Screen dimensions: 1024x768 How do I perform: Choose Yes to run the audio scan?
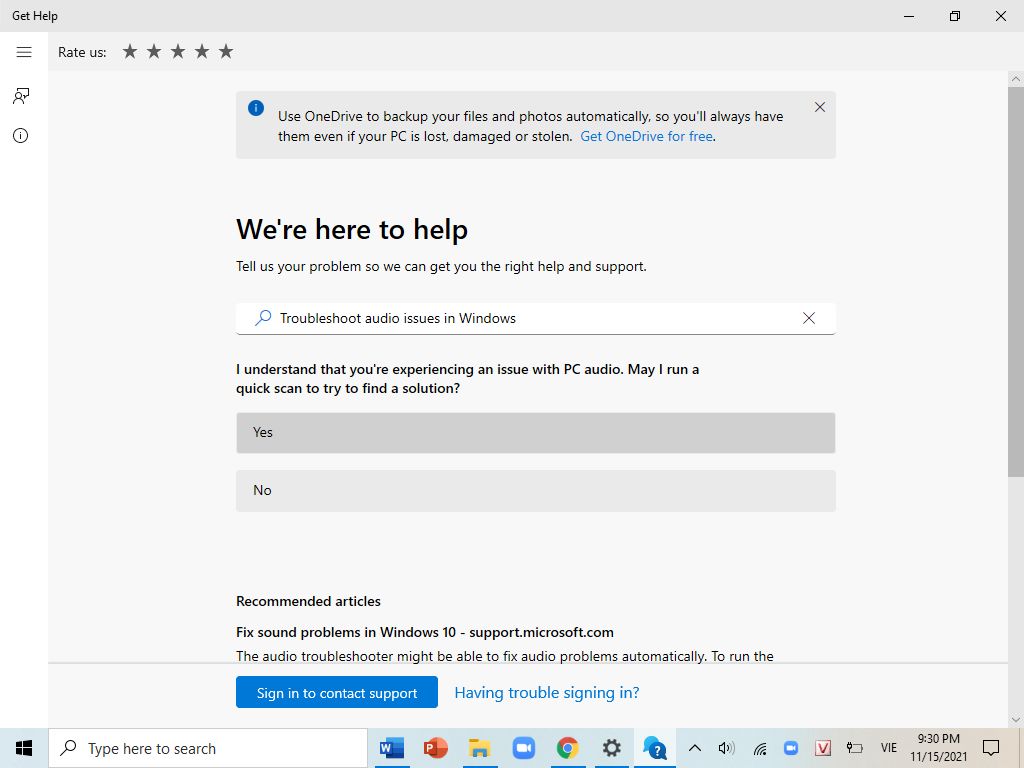click(x=535, y=433)
